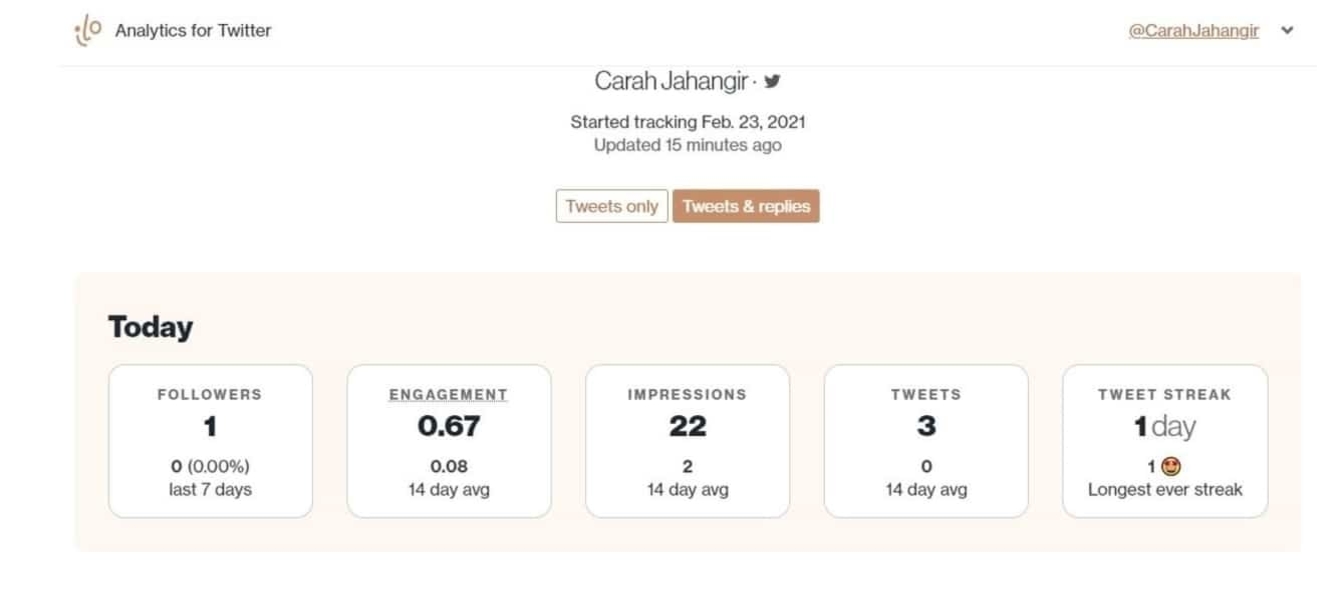This screenshot has height=592, width=1342.
Task: Click the Today section heading
Action: 150,327
